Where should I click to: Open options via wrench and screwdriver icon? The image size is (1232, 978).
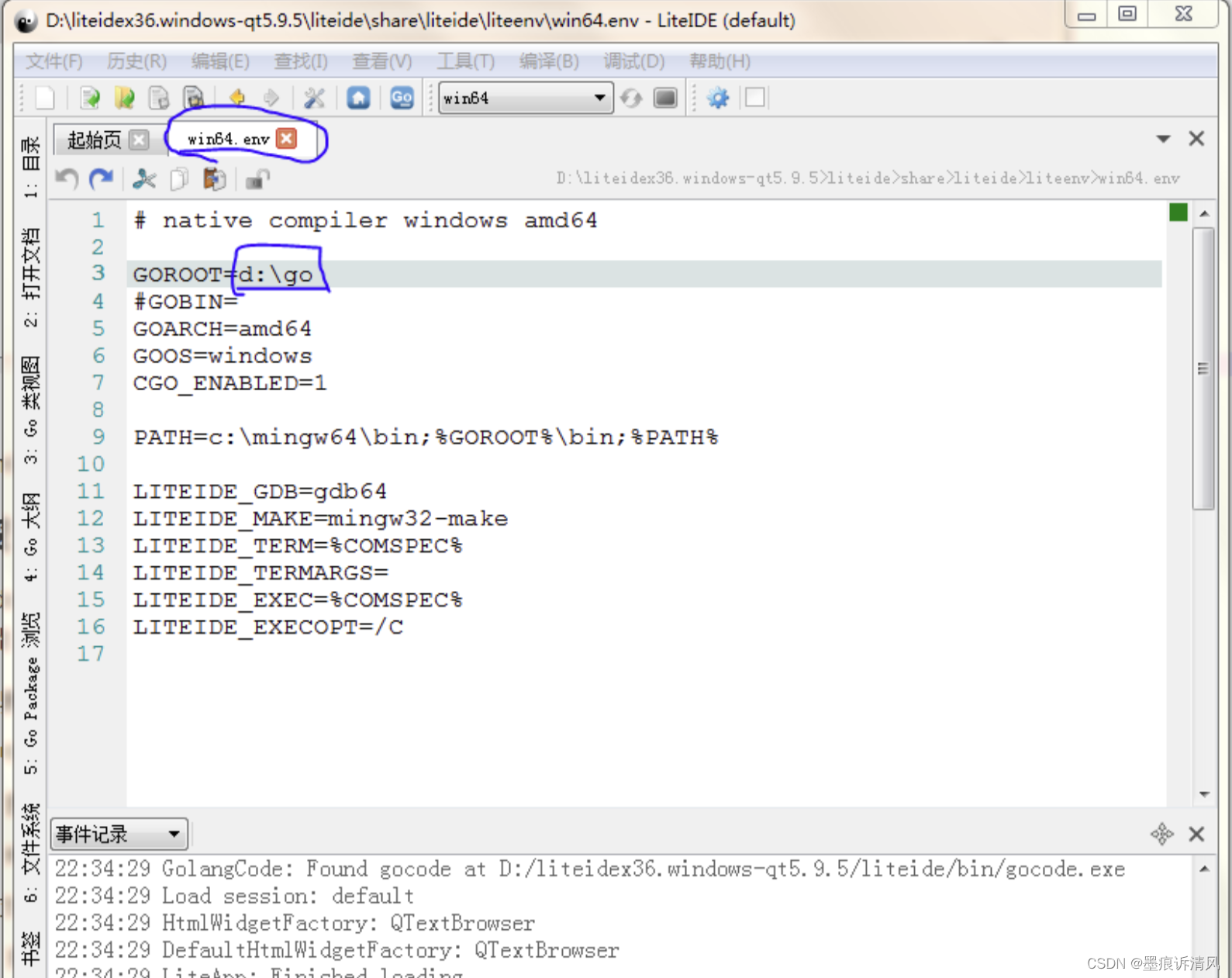[x=314, y=98]
